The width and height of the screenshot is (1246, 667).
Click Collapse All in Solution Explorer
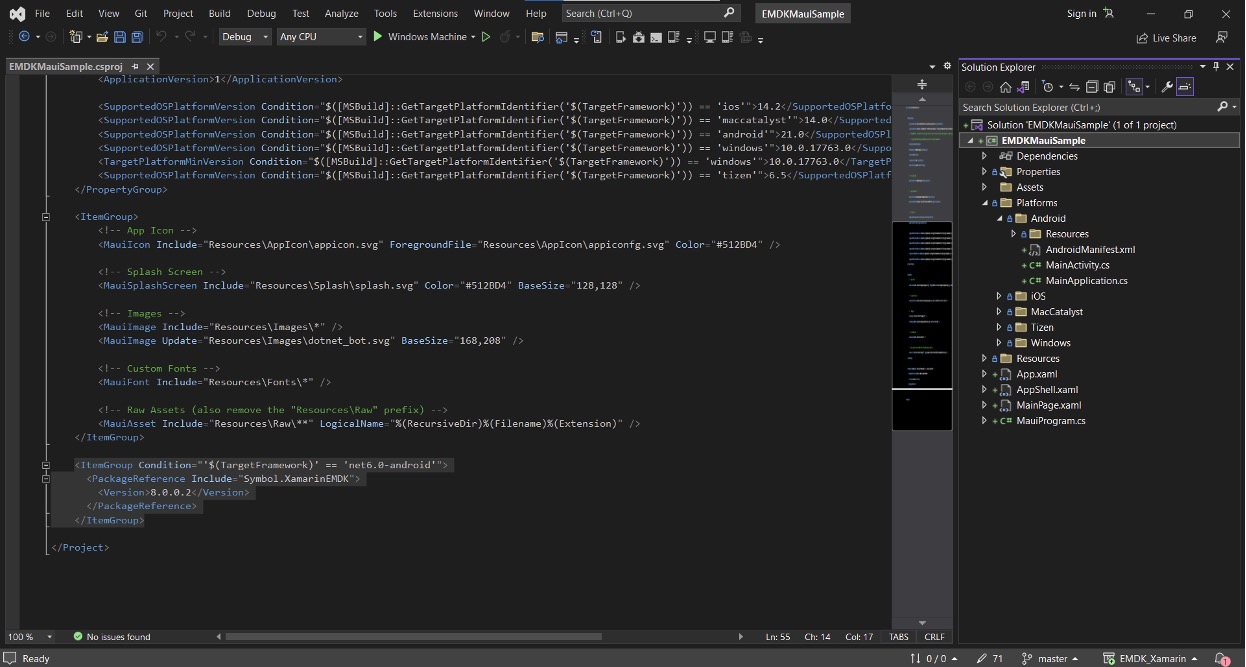(1092, 87)
